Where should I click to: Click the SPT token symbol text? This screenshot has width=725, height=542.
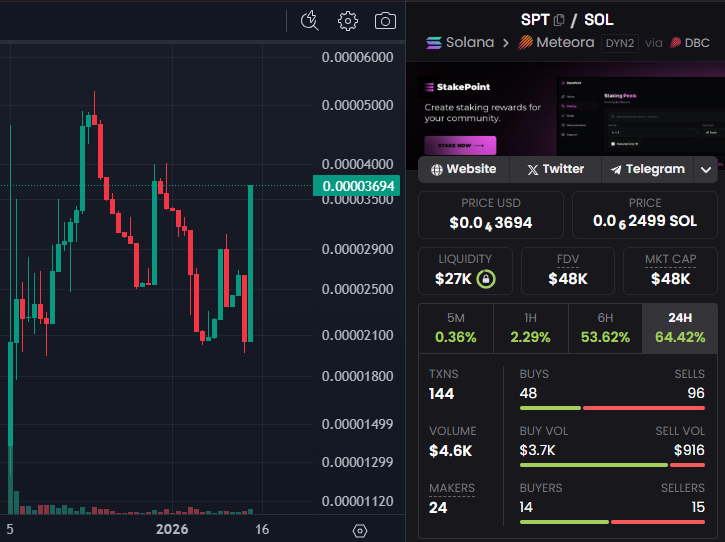click(535, 20)
